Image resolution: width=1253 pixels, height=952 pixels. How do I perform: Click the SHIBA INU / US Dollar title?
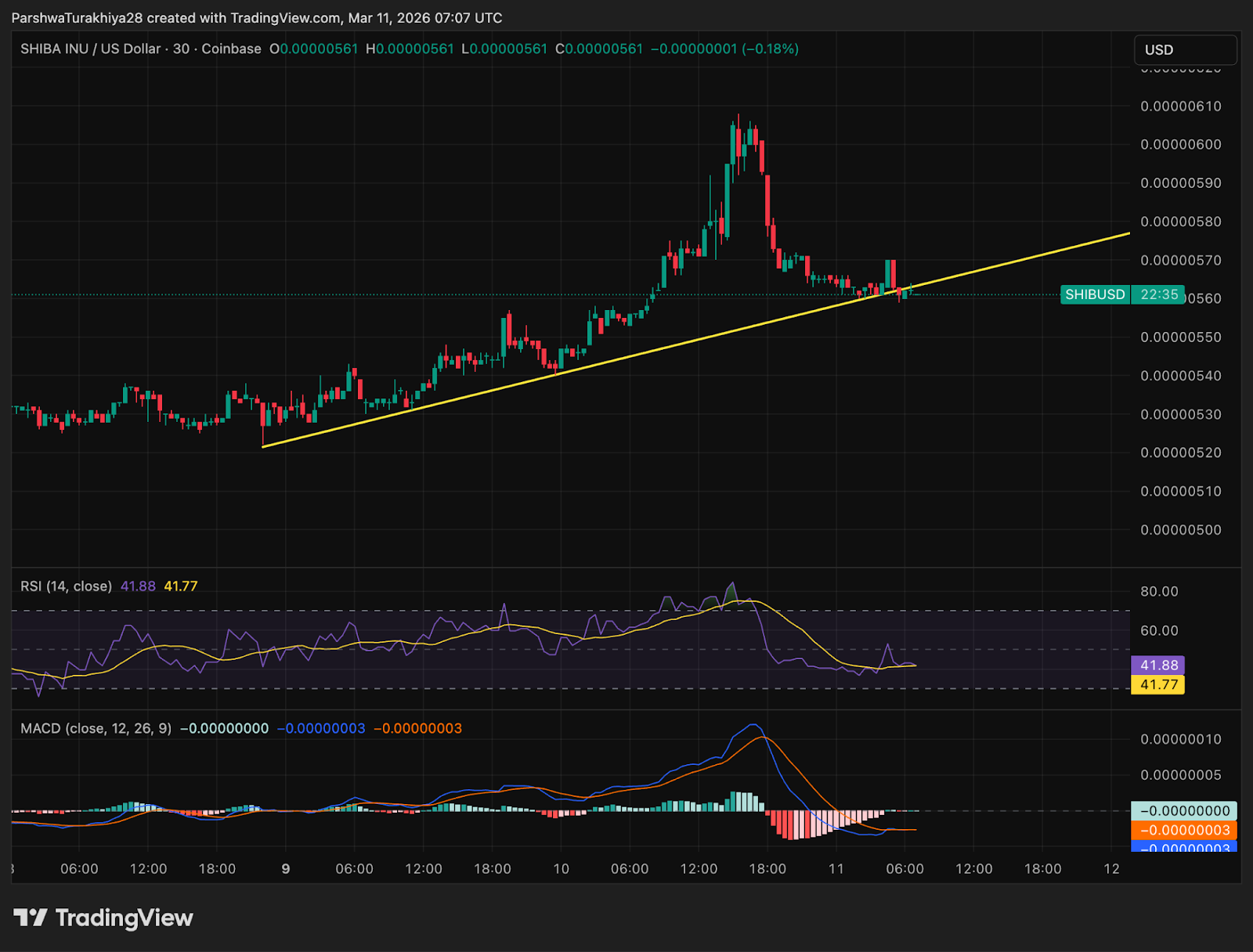(x=90, y=49)
